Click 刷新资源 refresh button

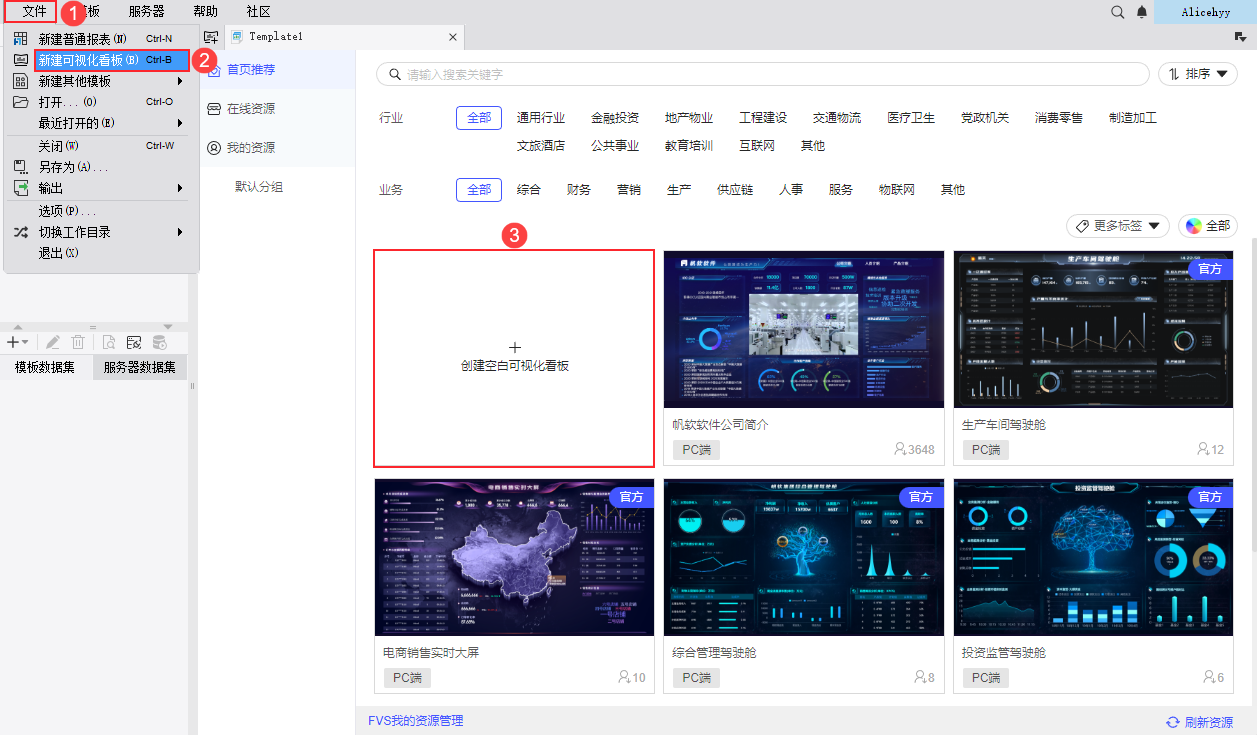click(x=1199, y=722)
